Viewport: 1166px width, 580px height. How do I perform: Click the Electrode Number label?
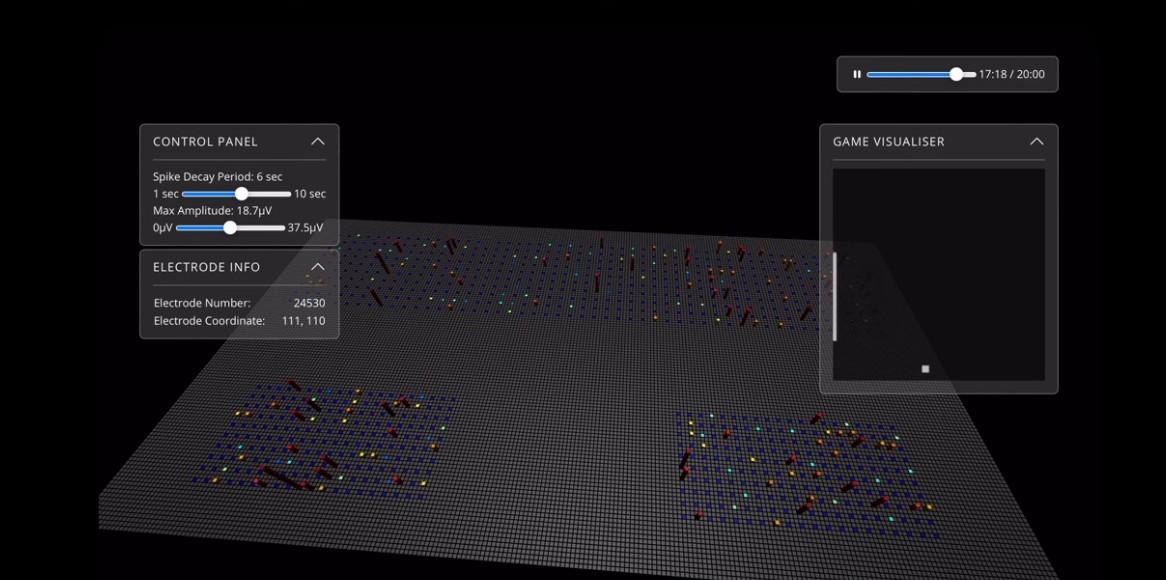[x=202, y=303]
